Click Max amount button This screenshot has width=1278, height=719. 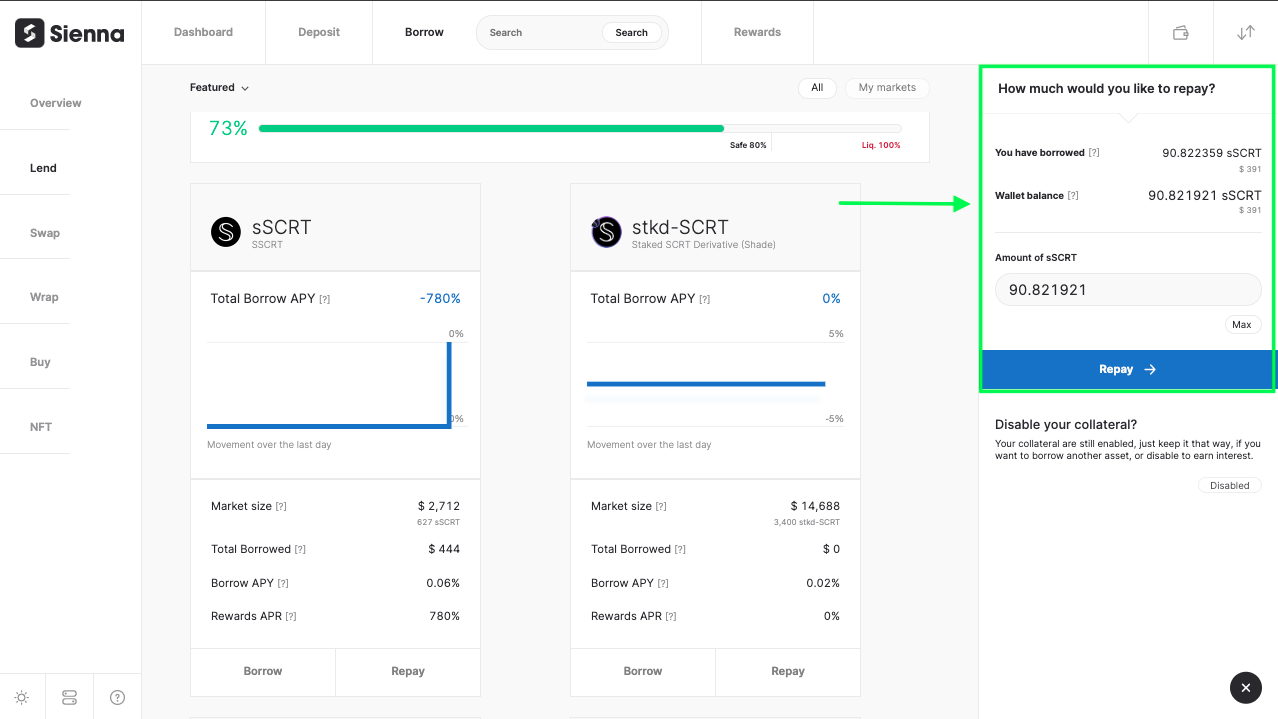point(1242,325)
